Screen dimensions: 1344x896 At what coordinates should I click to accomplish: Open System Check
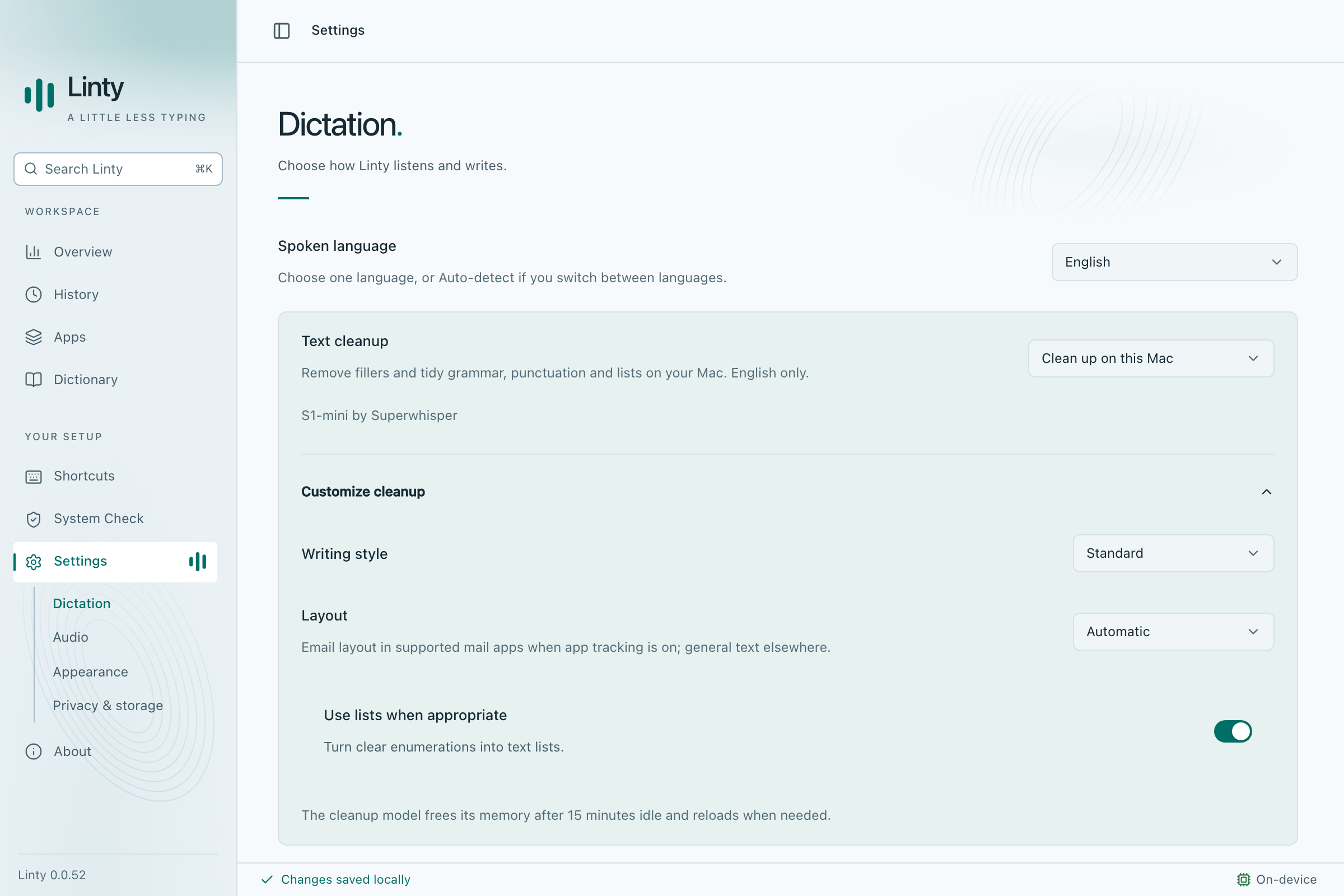115,519
